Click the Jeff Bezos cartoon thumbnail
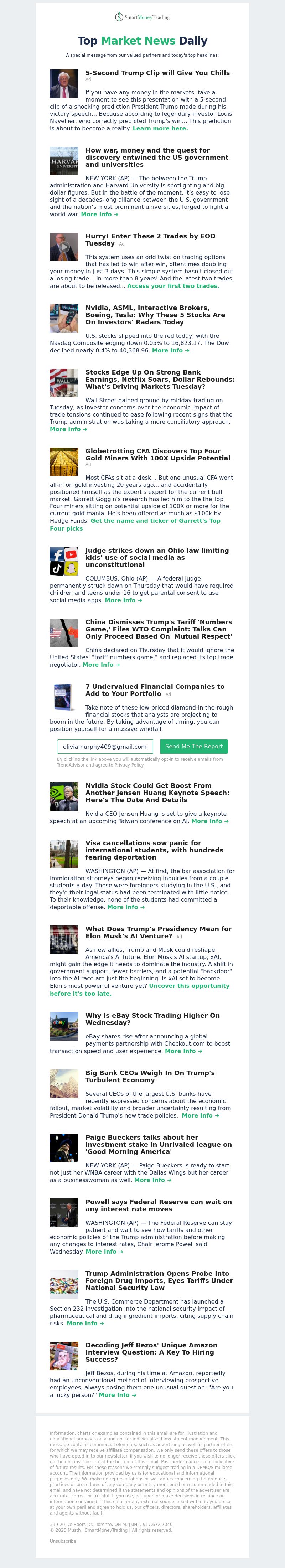This screenshot has height=1568, width=285. pos(64,1356)
